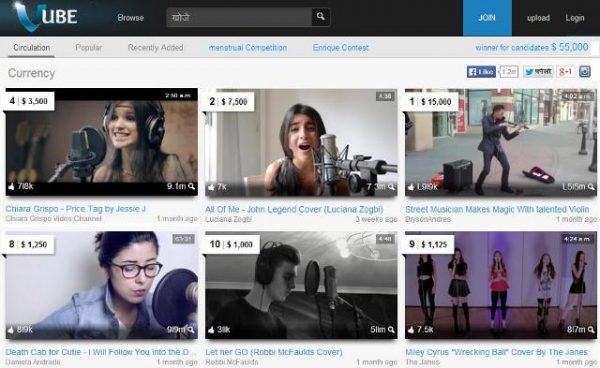Click the blue JOIN button

point(487,18)
